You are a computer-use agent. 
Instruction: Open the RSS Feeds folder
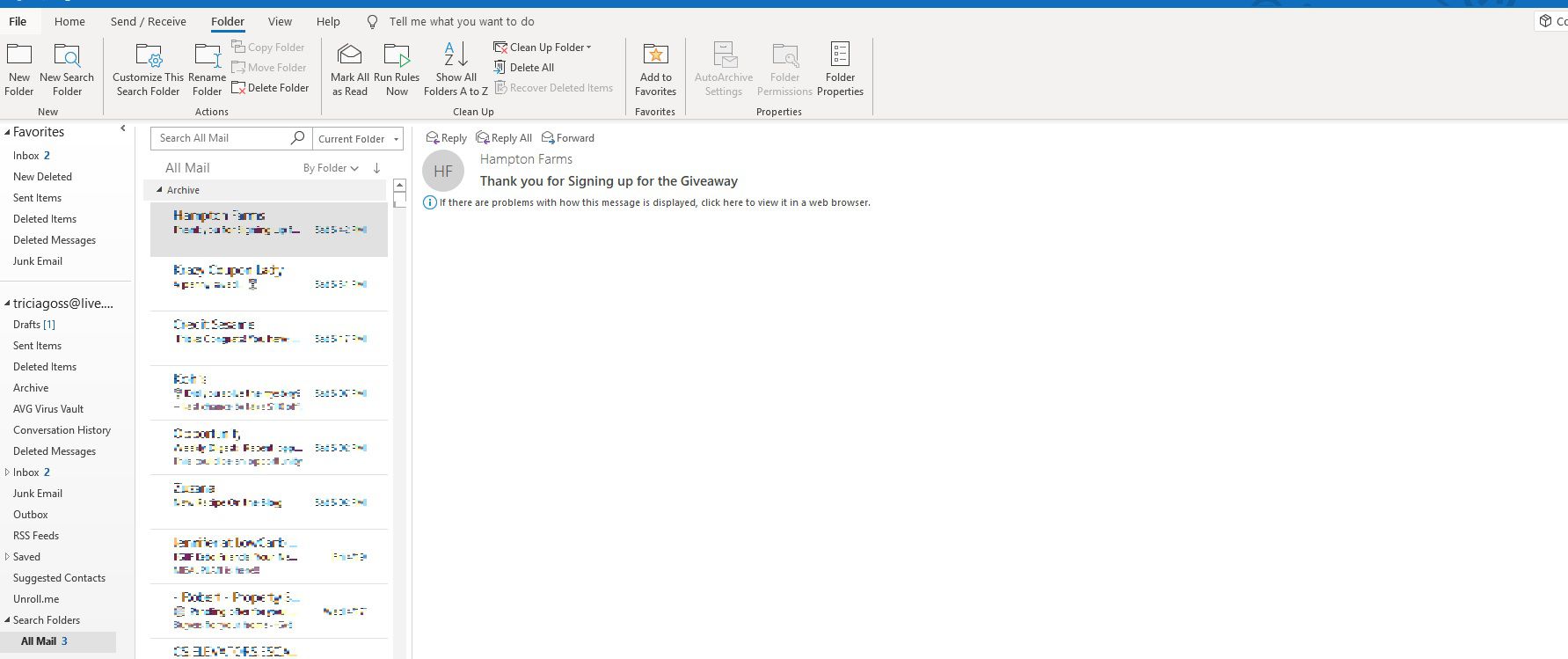pyautogui.click(x=36, y=536)
